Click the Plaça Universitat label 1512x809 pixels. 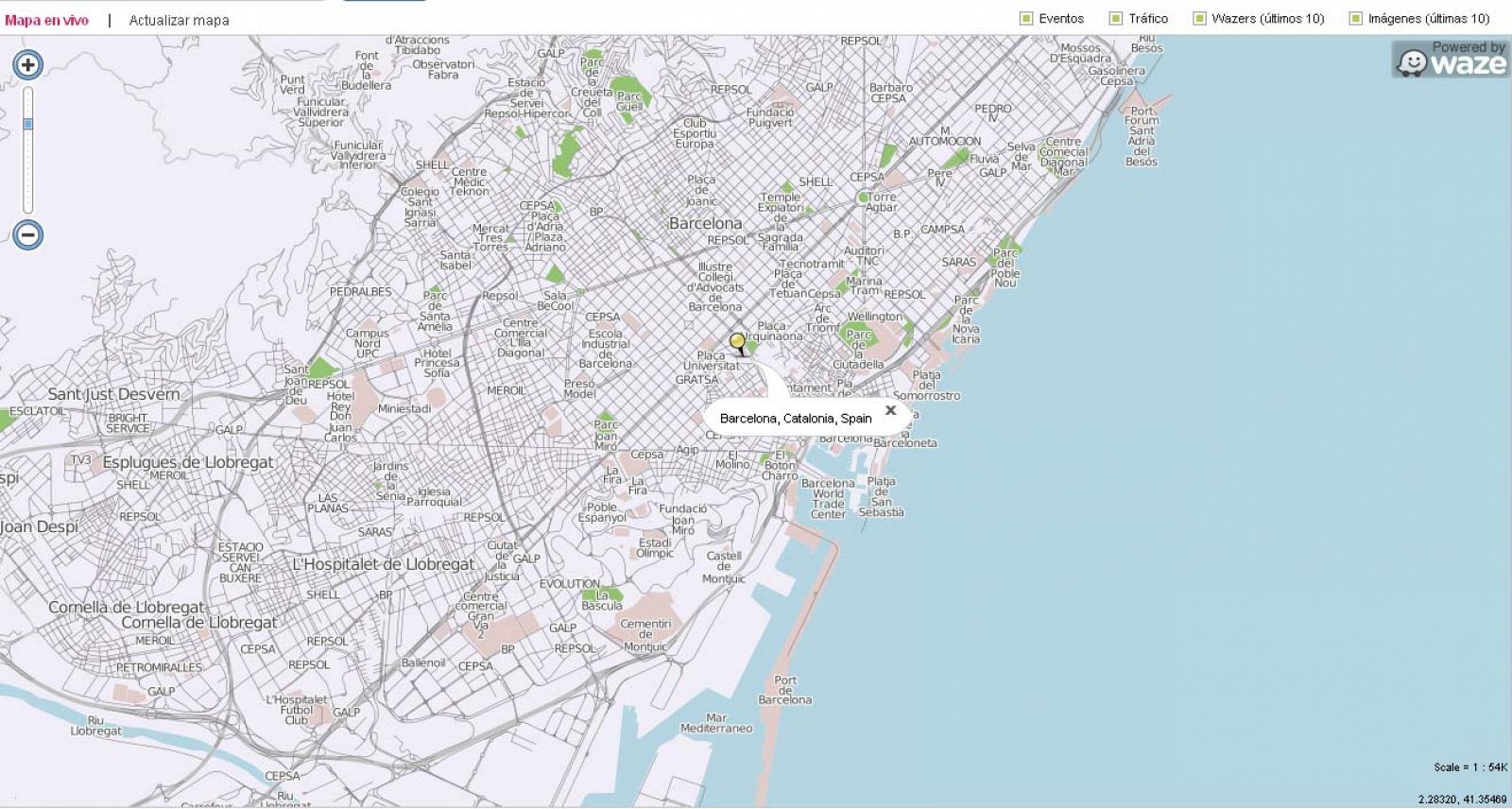[712, 361]
